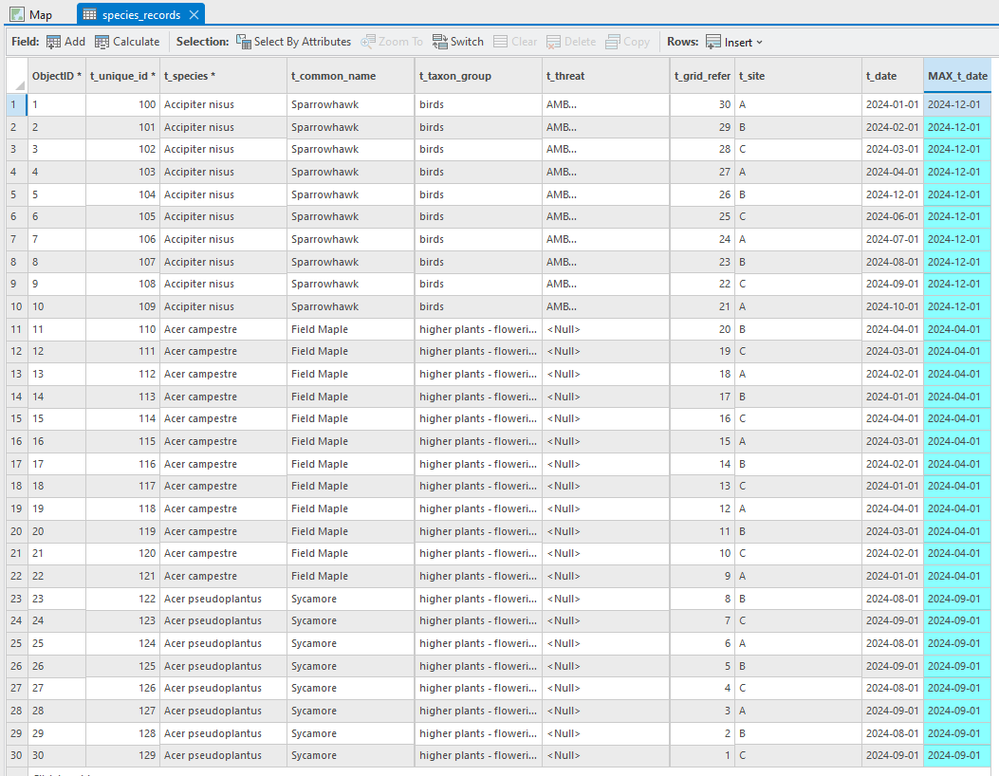Clear the selection
999x776 pixels.
[x=515, y=41]
